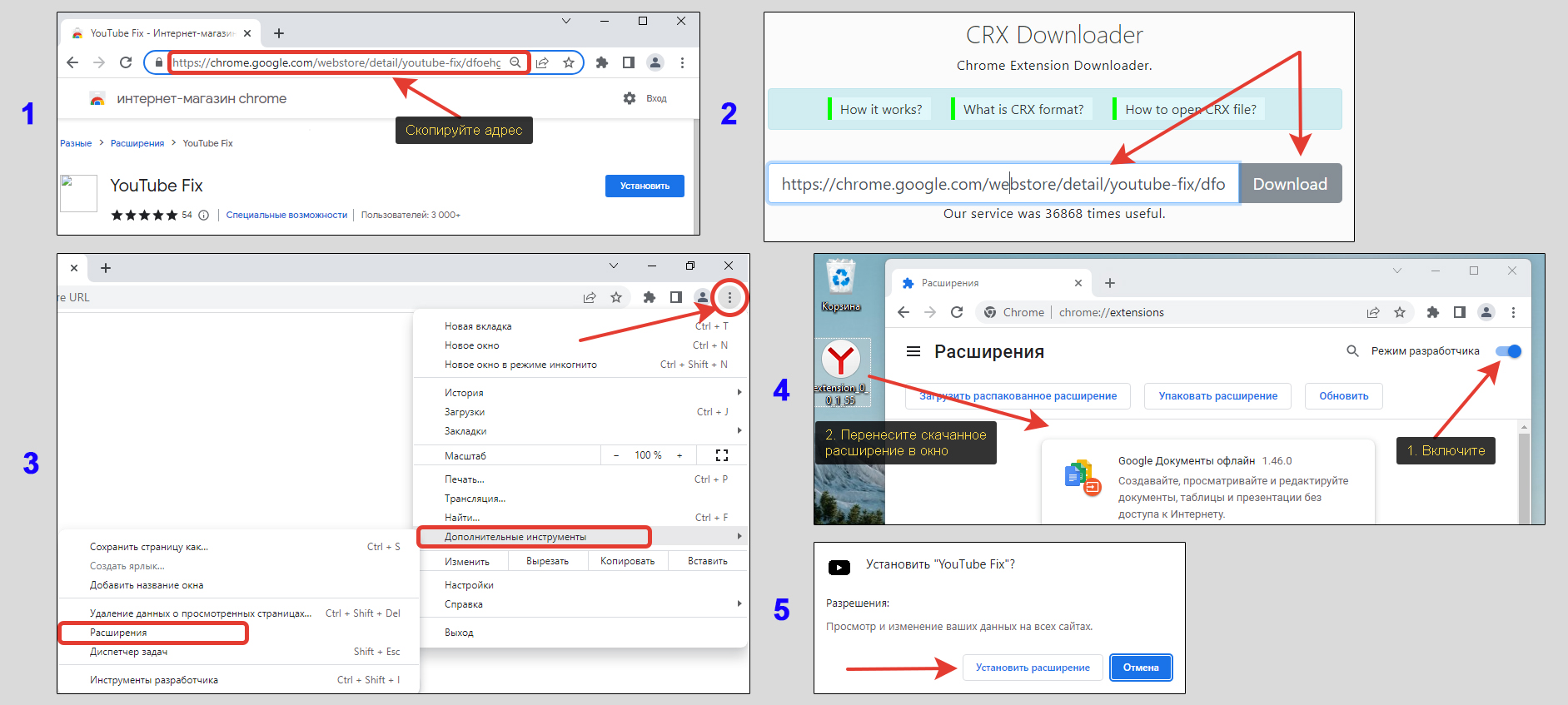Open Дополнительные инструменты submenu
The image size is (1568, 705).
pyautogui.click(x=581, y=537)
